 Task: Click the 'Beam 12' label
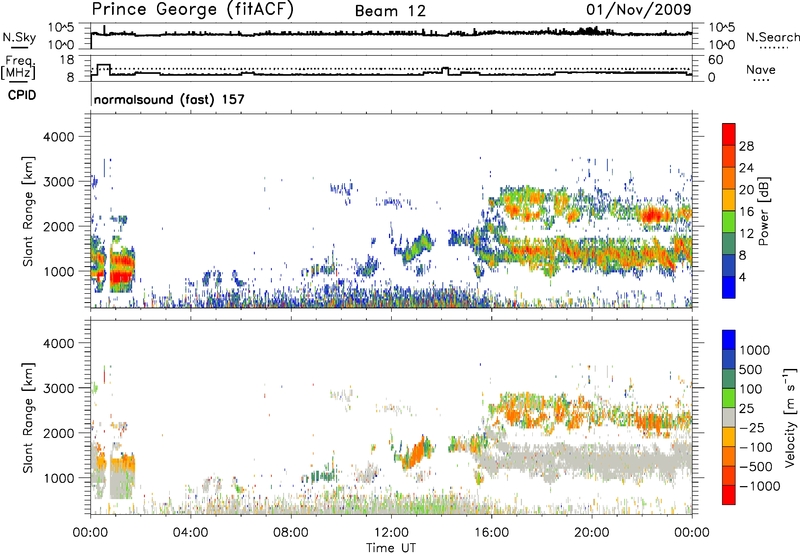[390, 11]
